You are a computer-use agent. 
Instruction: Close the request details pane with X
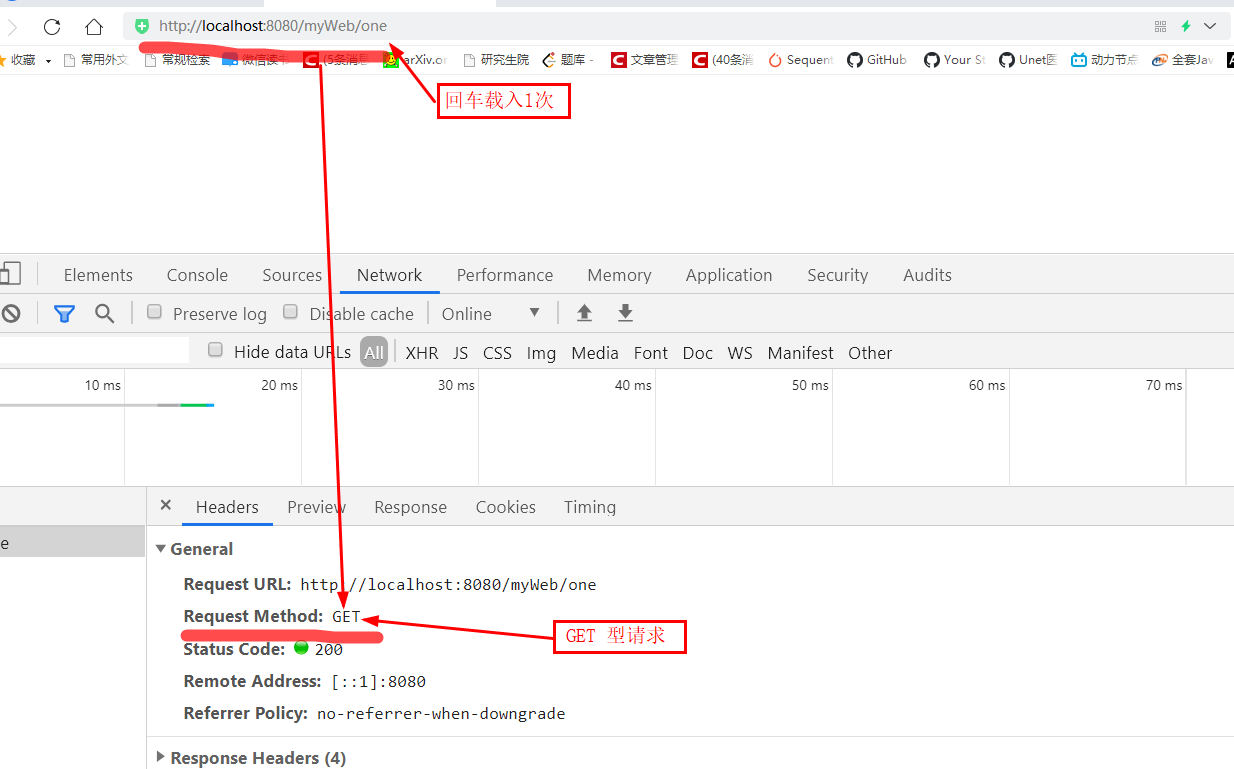click(x=166, y=506)
